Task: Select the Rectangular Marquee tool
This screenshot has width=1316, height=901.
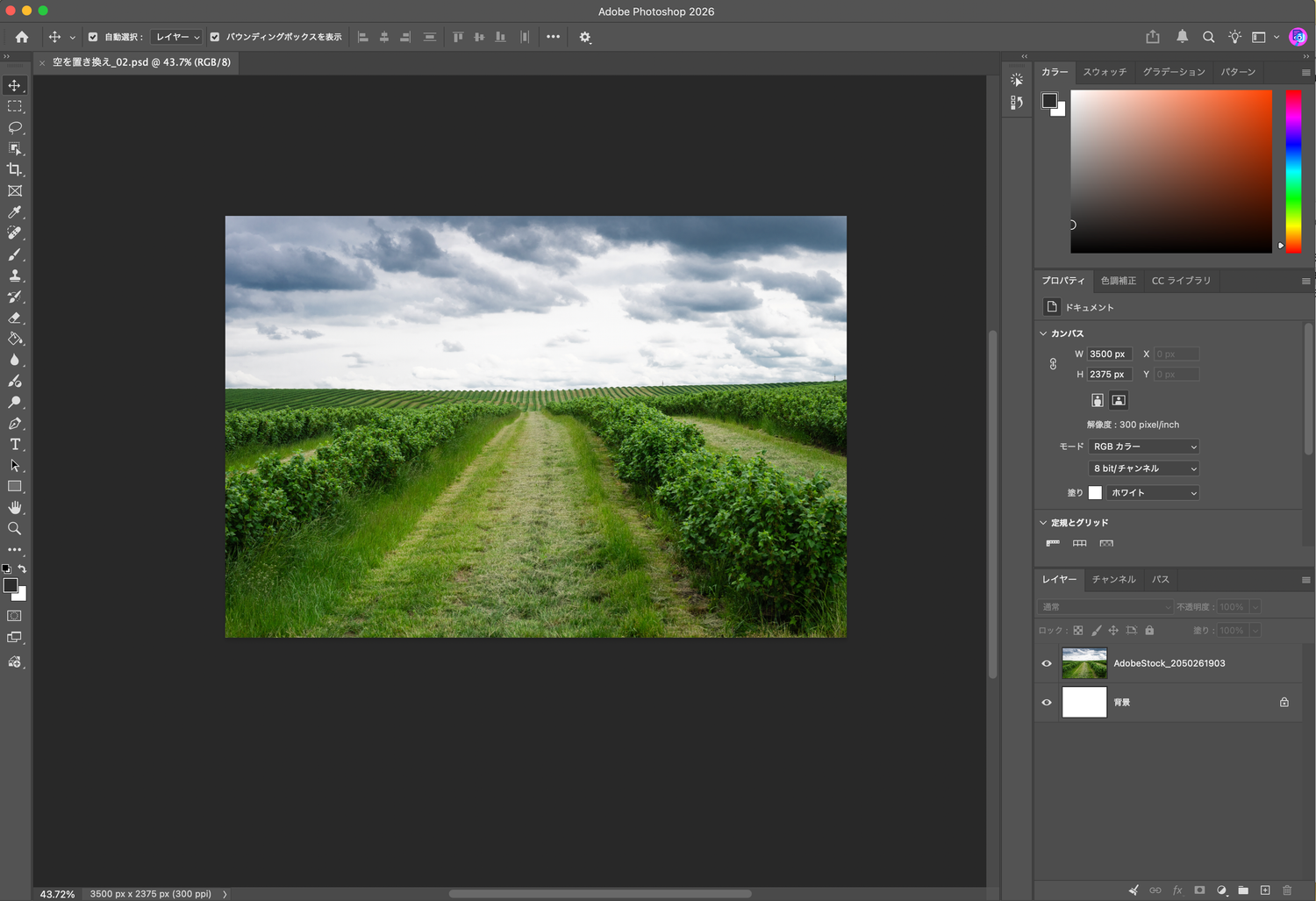Action: click(15, 106)
